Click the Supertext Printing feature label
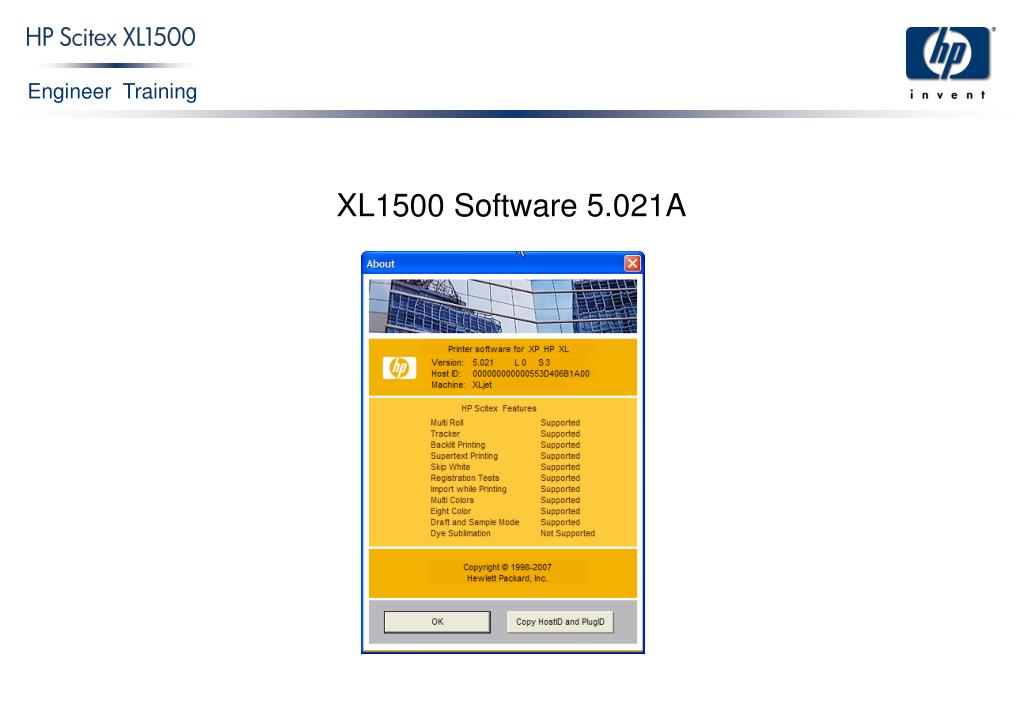Image resolution: width=1023 pixels, height=708 pixels. (464, 456)
